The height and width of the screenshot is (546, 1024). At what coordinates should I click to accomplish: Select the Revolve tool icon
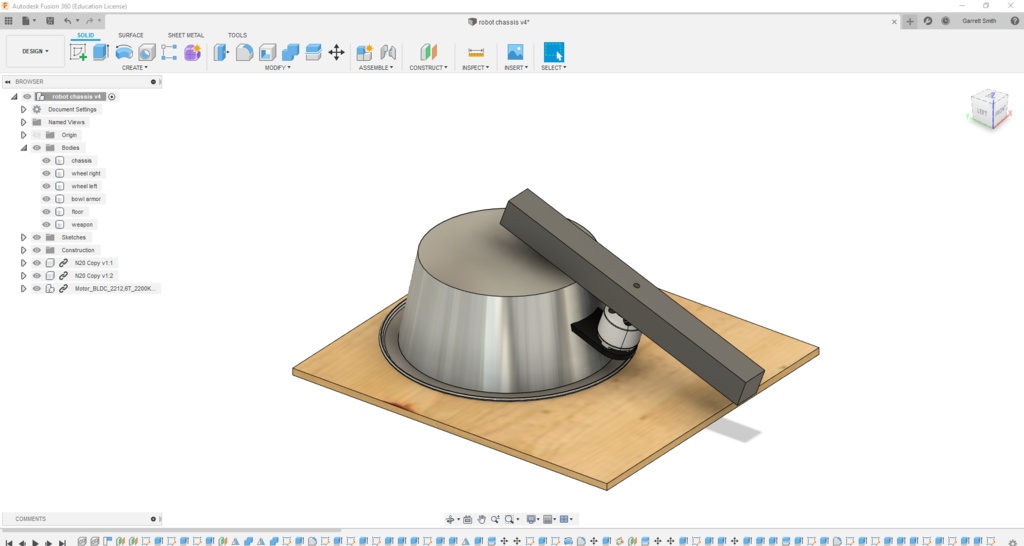tap(124, 52)
